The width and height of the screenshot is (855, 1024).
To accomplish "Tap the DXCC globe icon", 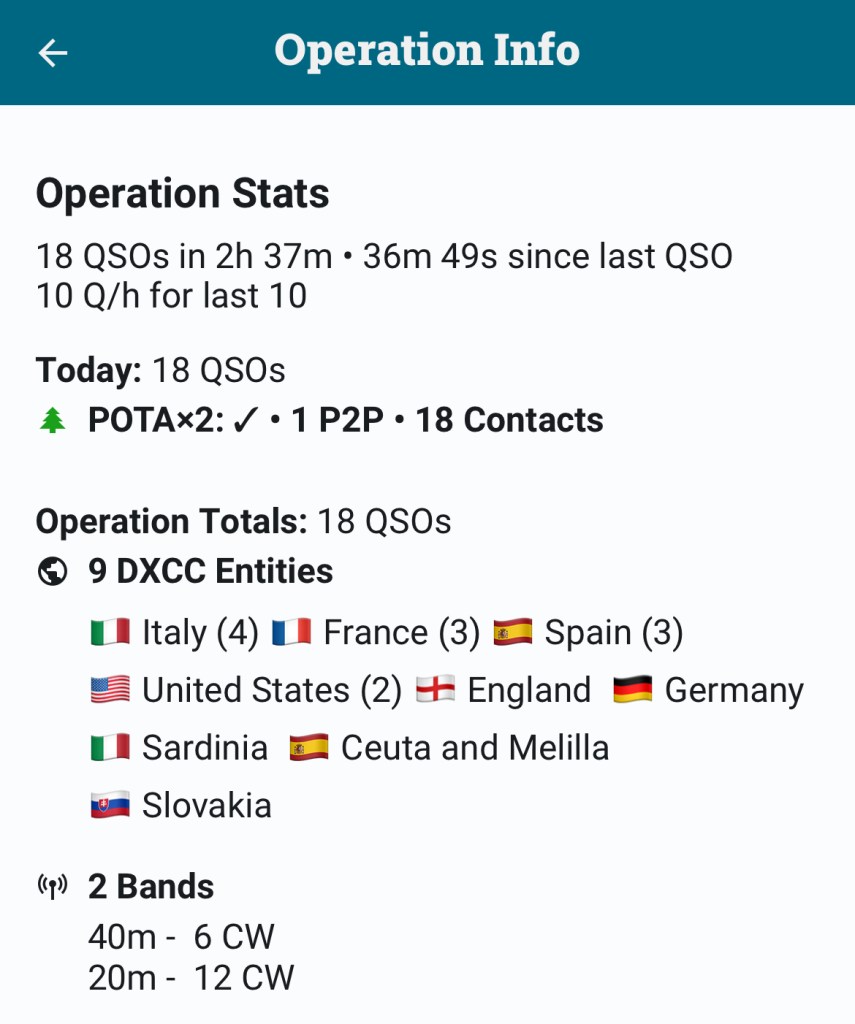I will click(x=52, y=572).
